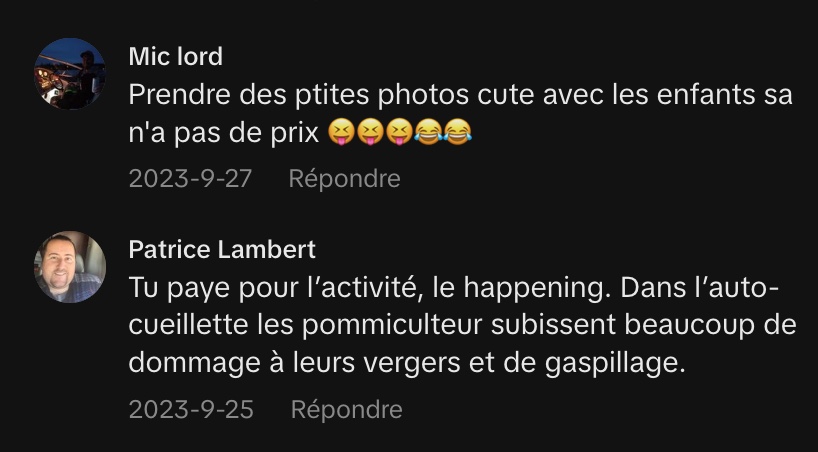Click the 2023-9-25 comment date

[x=191, y=409]
